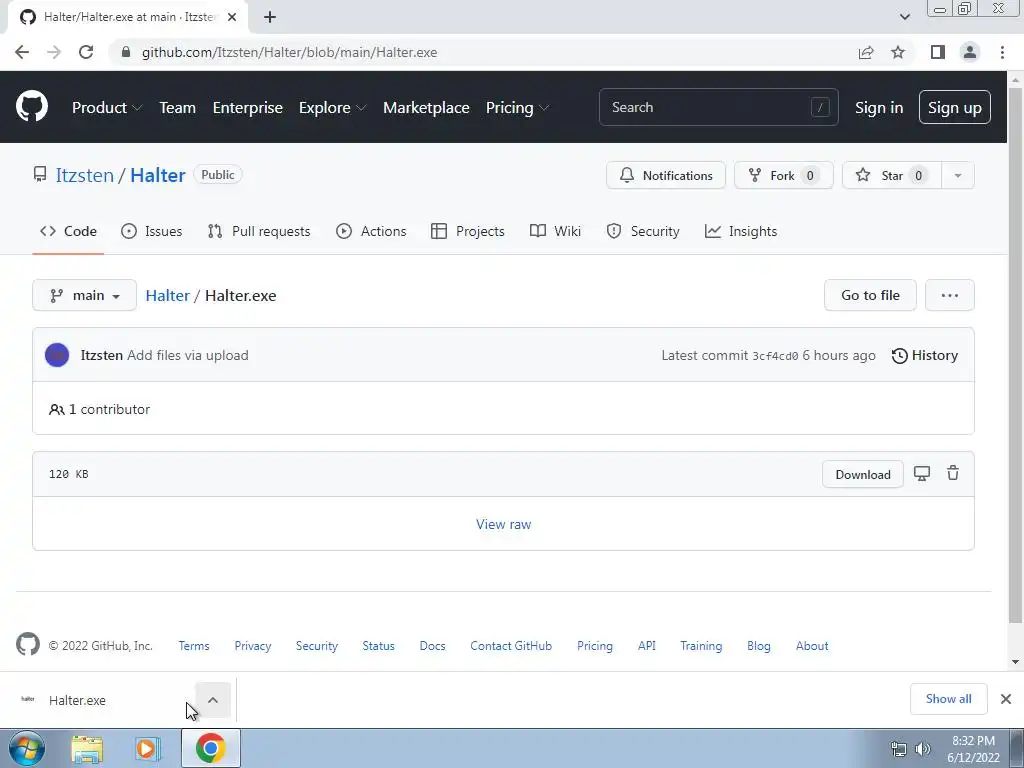The width and height of the screenshot is (1024, 768).
Task: Open the Halter repository title link
Action: tap(157, 175)
